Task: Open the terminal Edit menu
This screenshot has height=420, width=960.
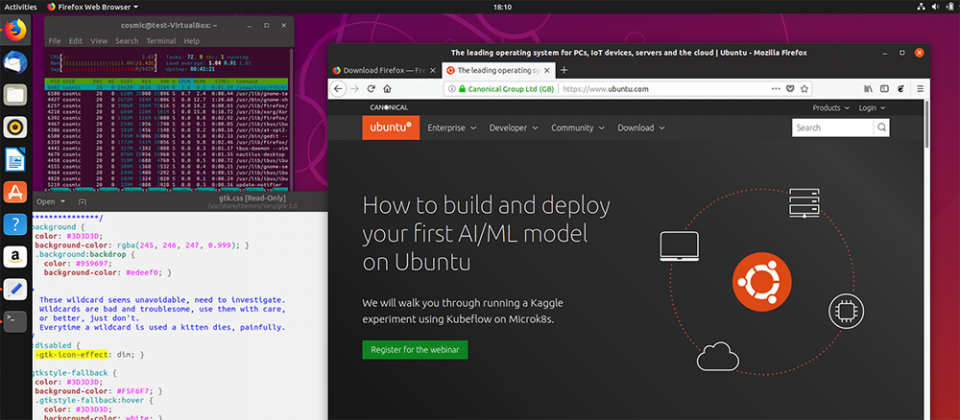Action: [x=75, y=41]
